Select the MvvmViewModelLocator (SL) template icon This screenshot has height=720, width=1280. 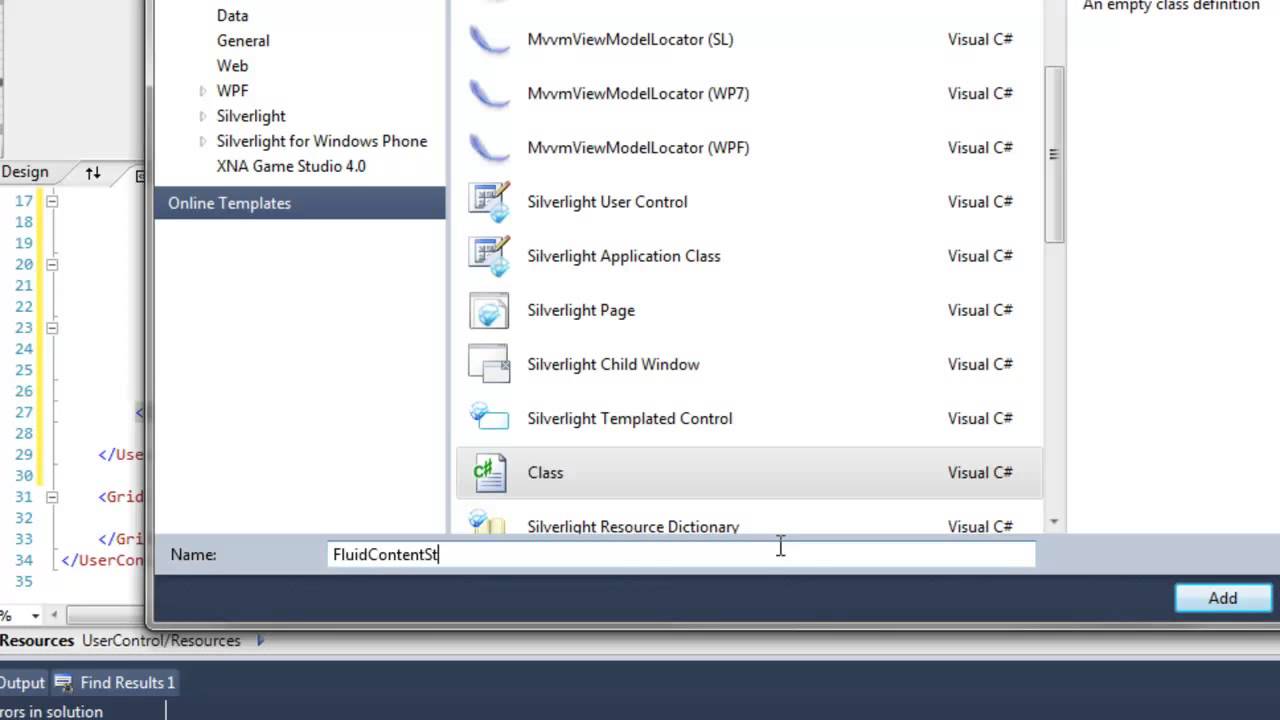[490, 40]
